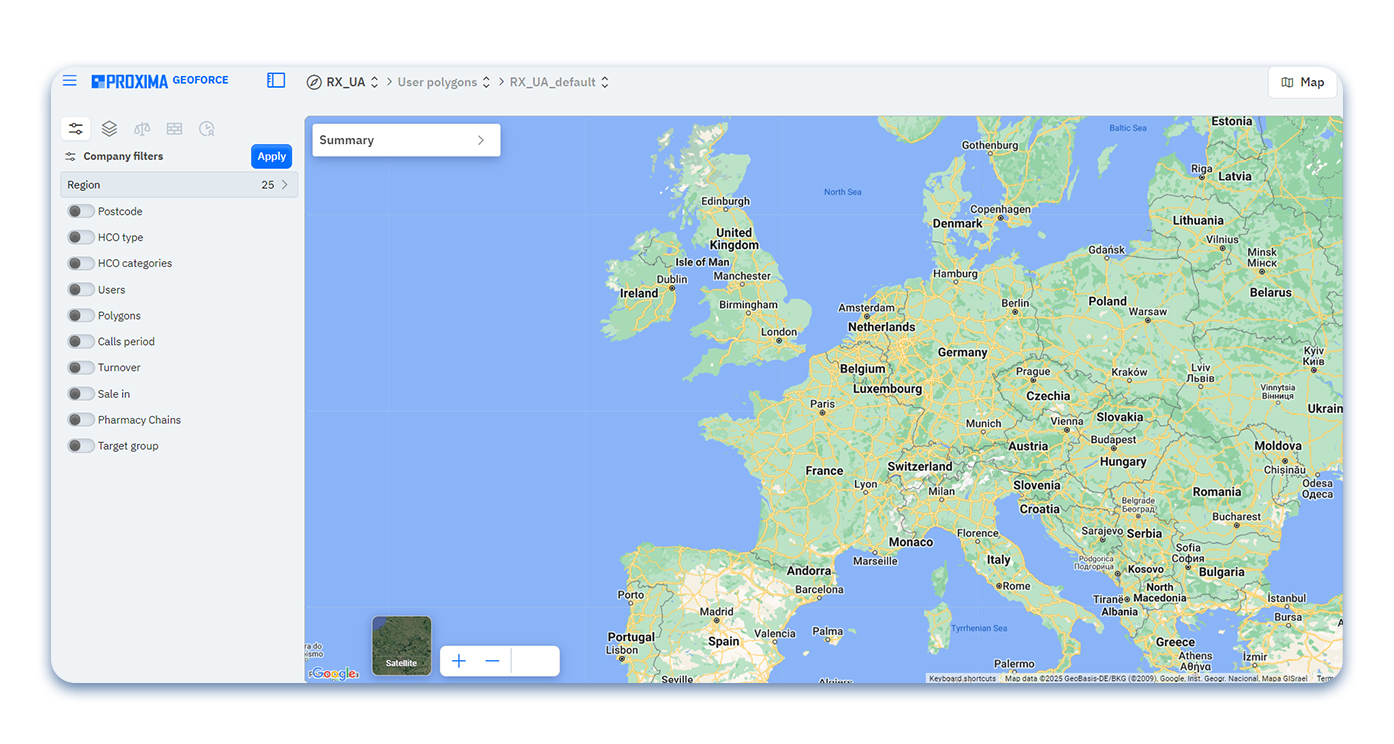Click Lisbon label on the map
This screenshot has height=744, width=1394.
point(622,650)
